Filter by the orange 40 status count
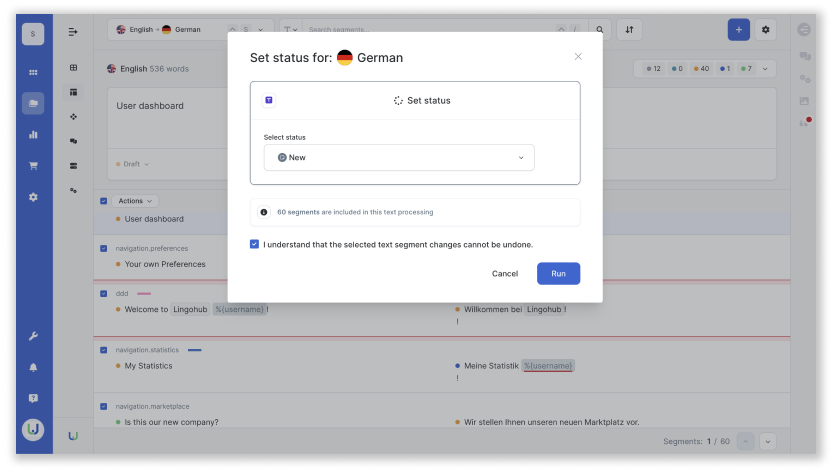The image size is (832, 470). click(701, 68)
